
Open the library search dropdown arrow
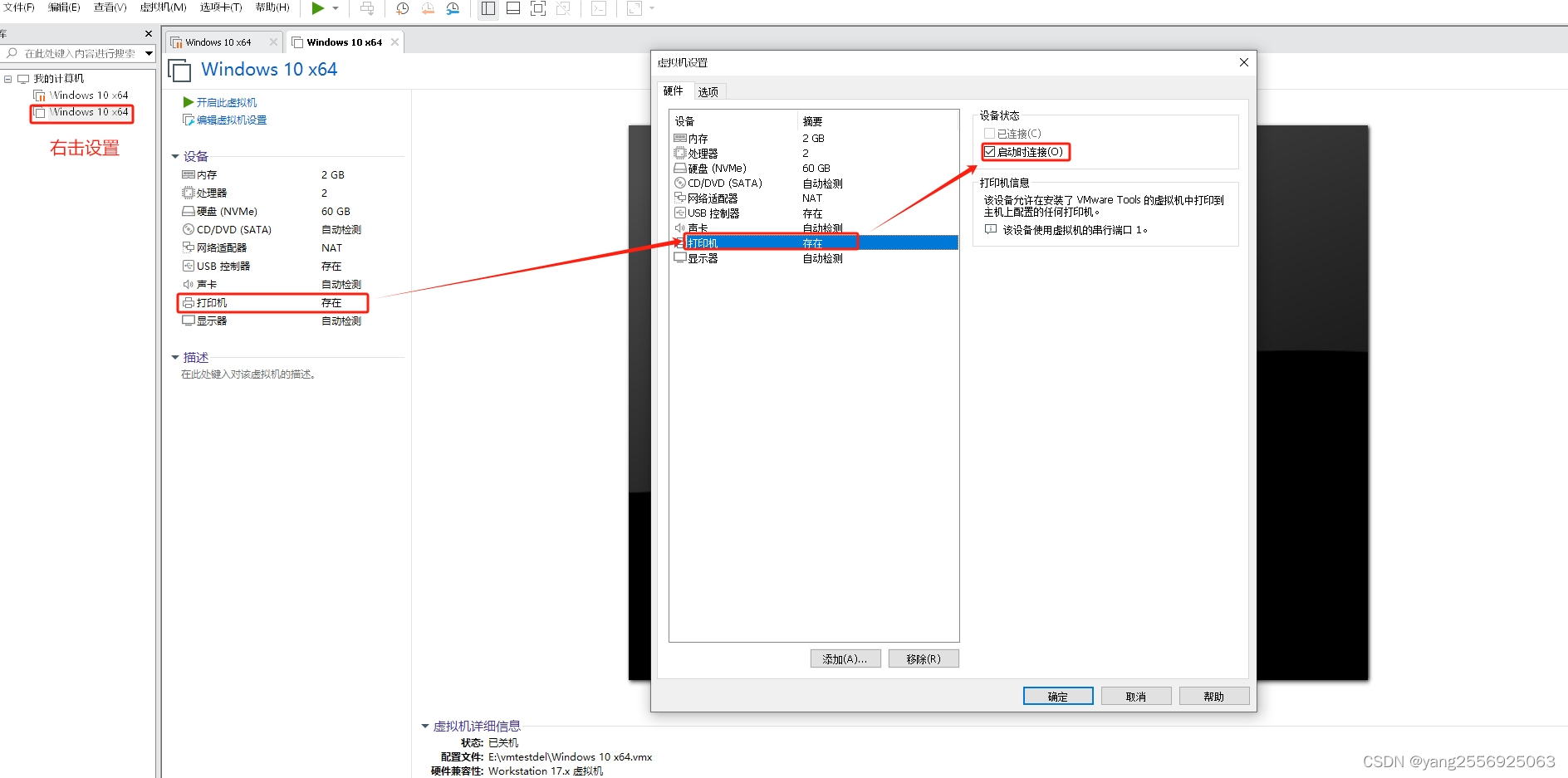pos(149,53)
